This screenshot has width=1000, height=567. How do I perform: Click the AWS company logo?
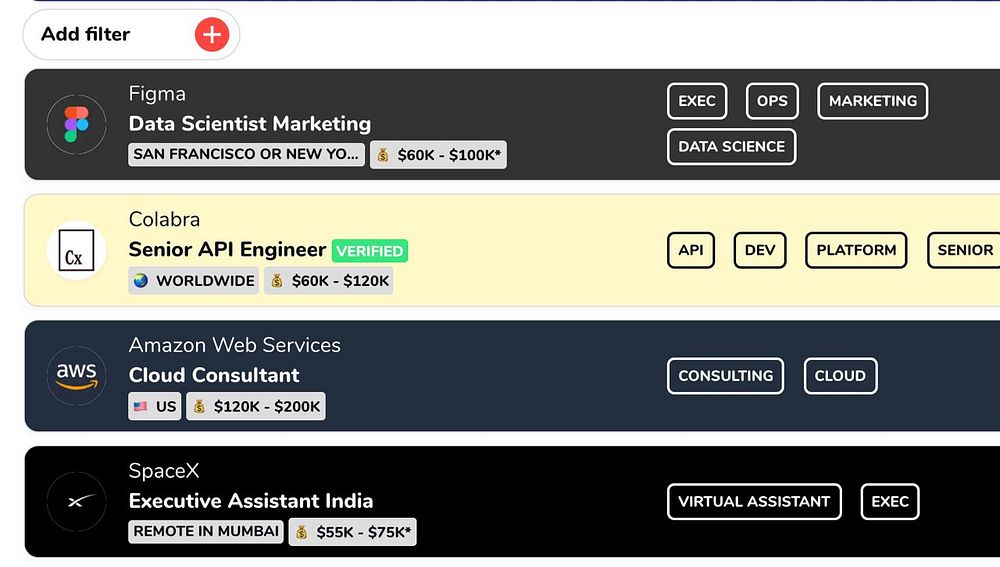click(77, 376)
